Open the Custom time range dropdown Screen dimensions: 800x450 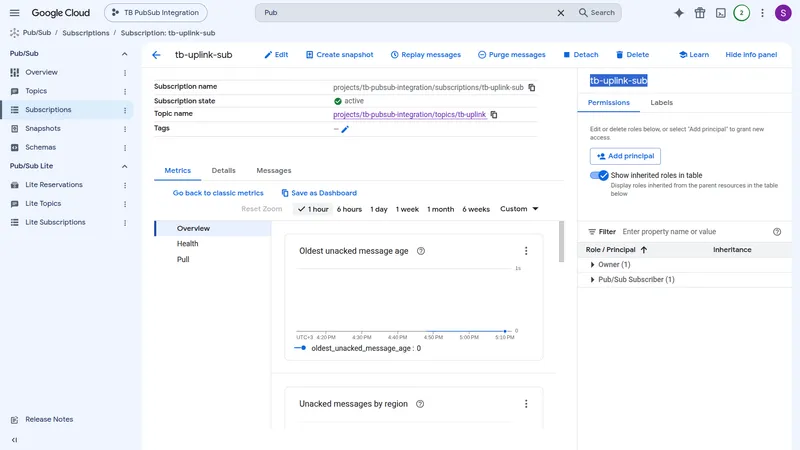click(519, 209)
